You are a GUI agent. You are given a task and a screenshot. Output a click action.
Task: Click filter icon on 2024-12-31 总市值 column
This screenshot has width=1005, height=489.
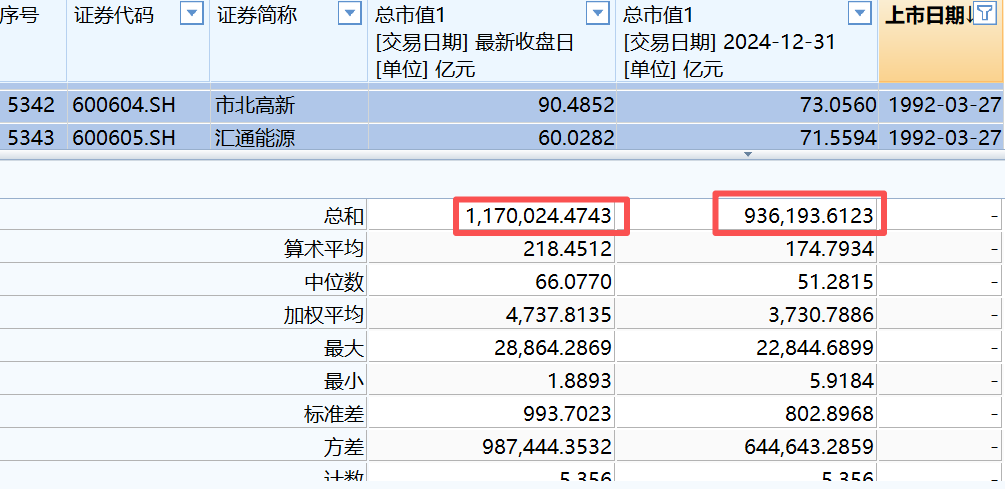coord(859,14)
